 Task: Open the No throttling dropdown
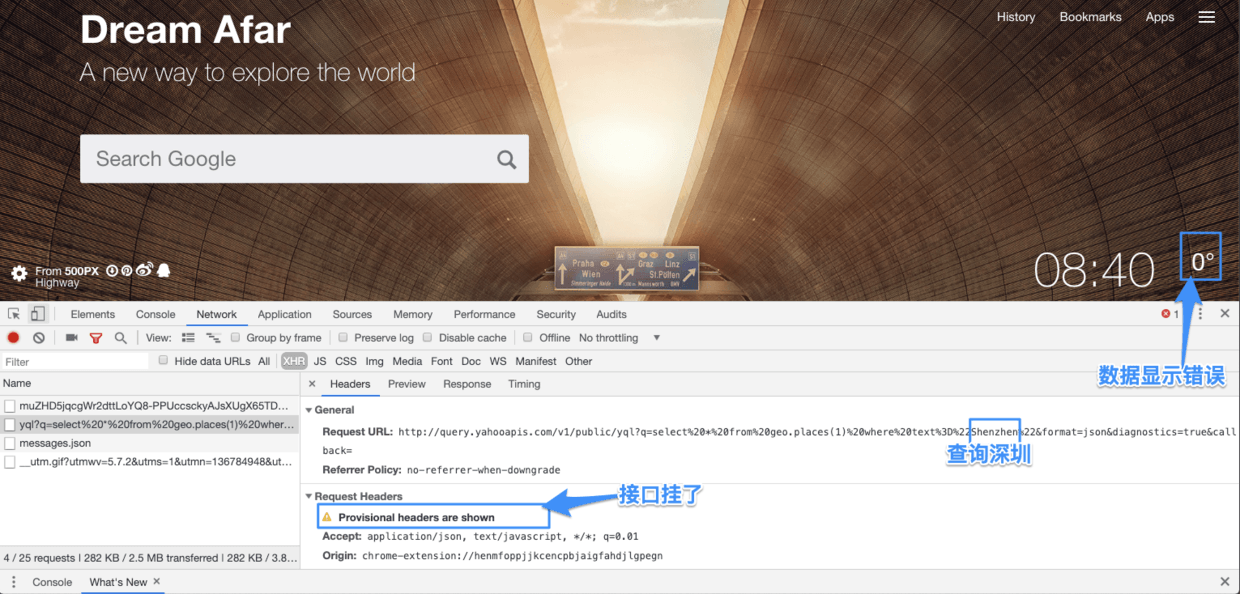(619, 338)
